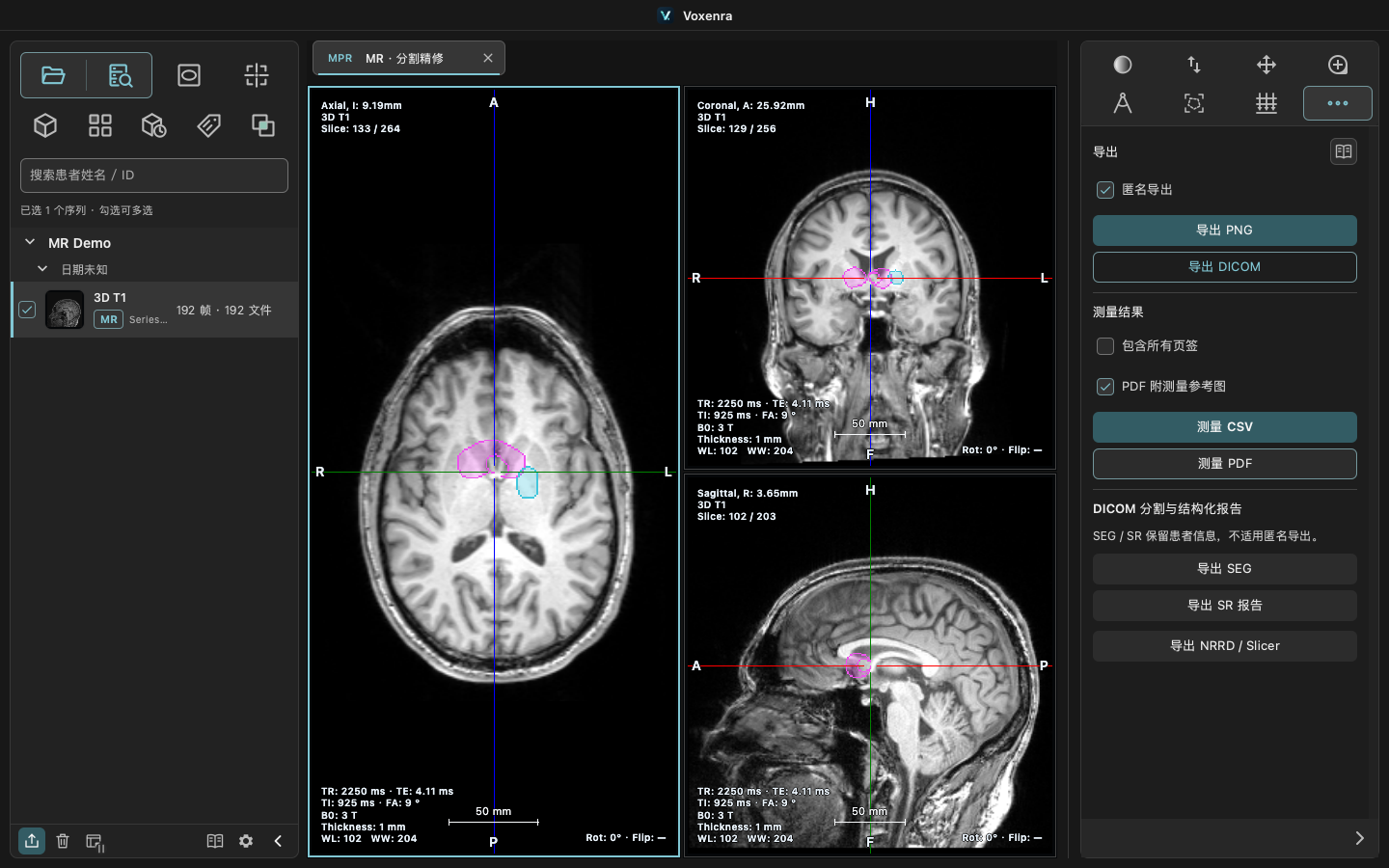Open the local folder browser icon
Screen dimensions: 1389x868
click(53, 75)
